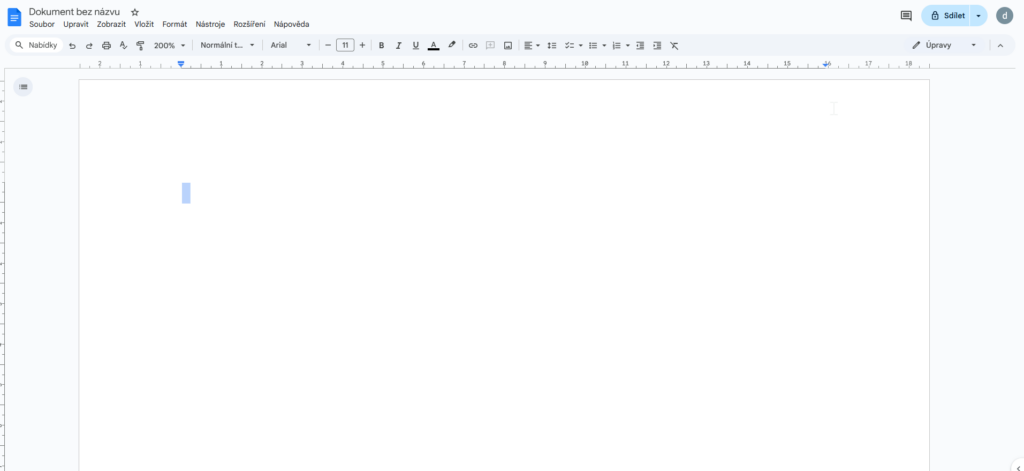Open the Soubor menu
The image size is (1024, 471).
[x=42, y=24]
